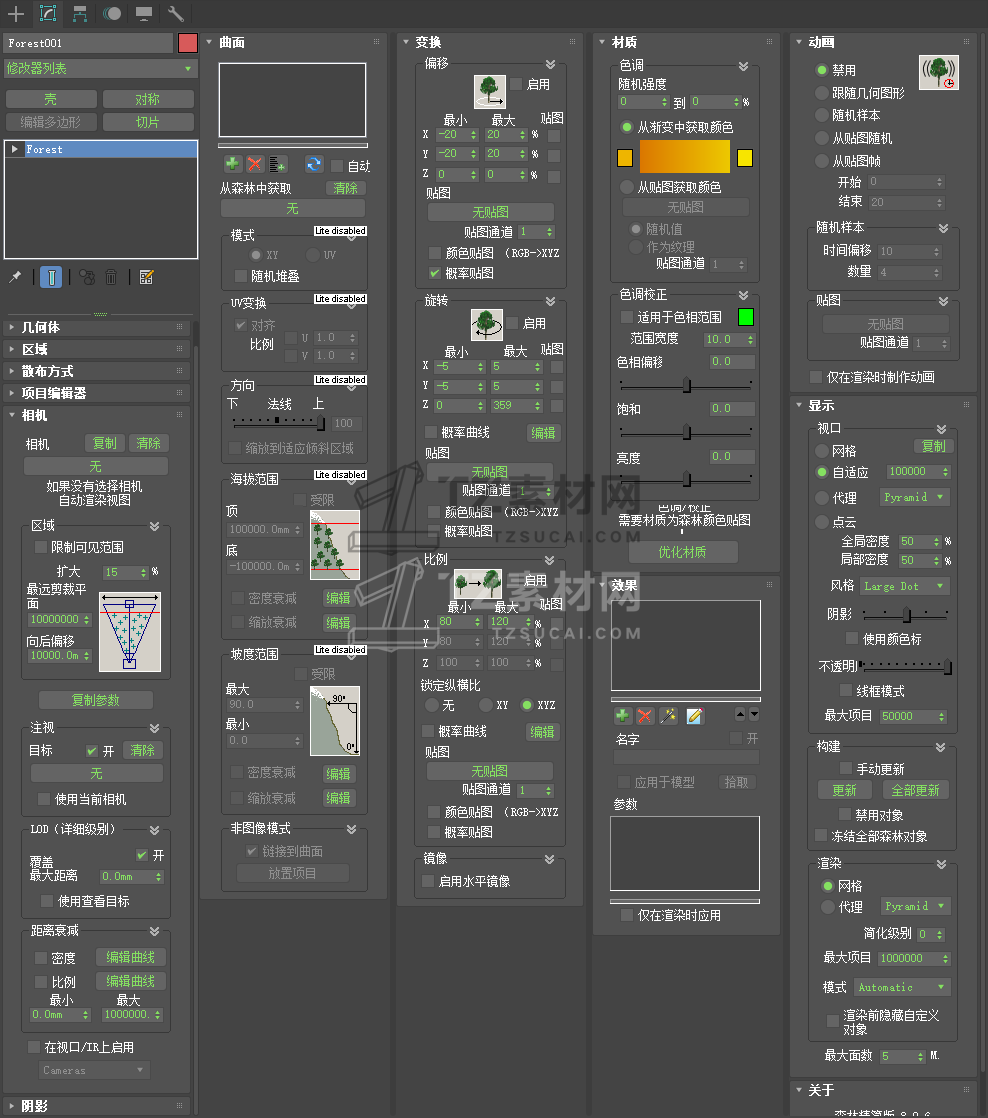Open the Display command panel tab
988x1118 pixels.
[x=143, y=13]
